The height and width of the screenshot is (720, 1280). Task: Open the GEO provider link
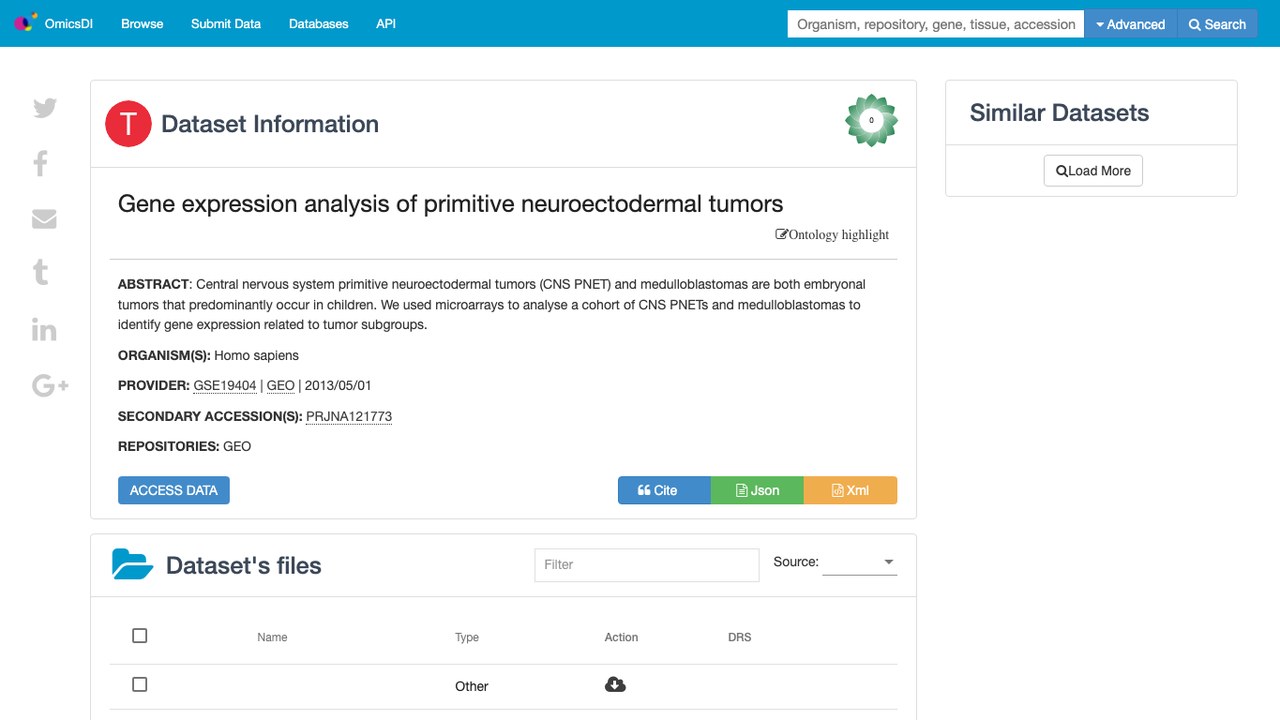pyautogui.click(x=281, y=386)
